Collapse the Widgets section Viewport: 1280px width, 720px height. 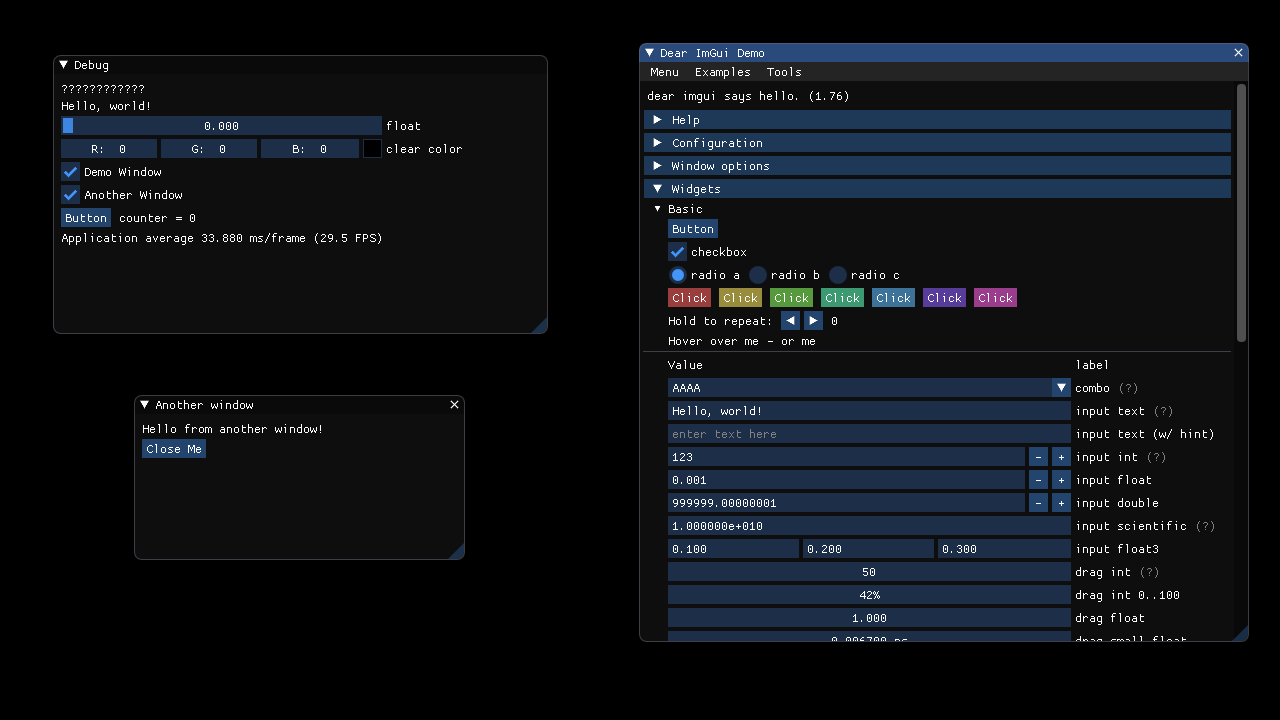click(937, 189)
